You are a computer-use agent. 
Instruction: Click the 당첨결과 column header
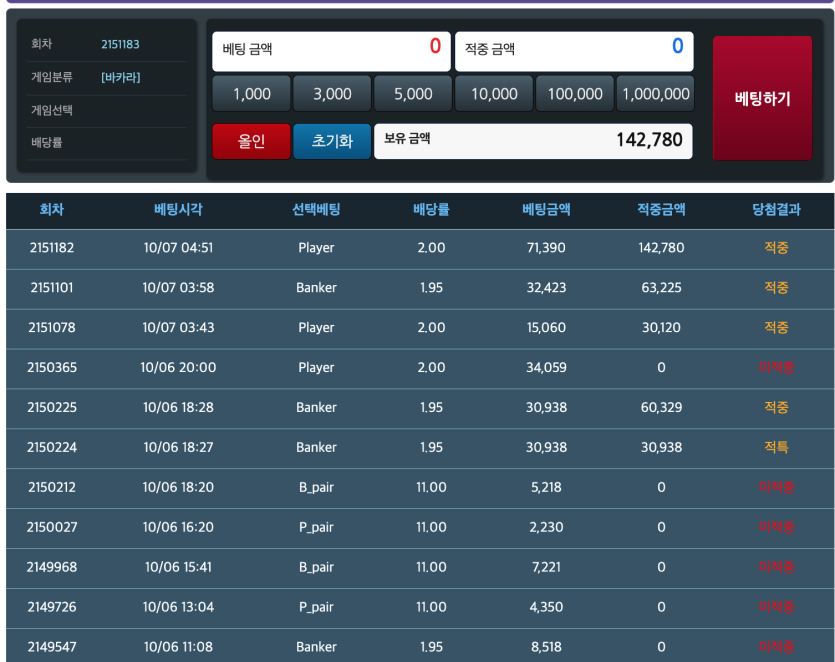[776, 209]
